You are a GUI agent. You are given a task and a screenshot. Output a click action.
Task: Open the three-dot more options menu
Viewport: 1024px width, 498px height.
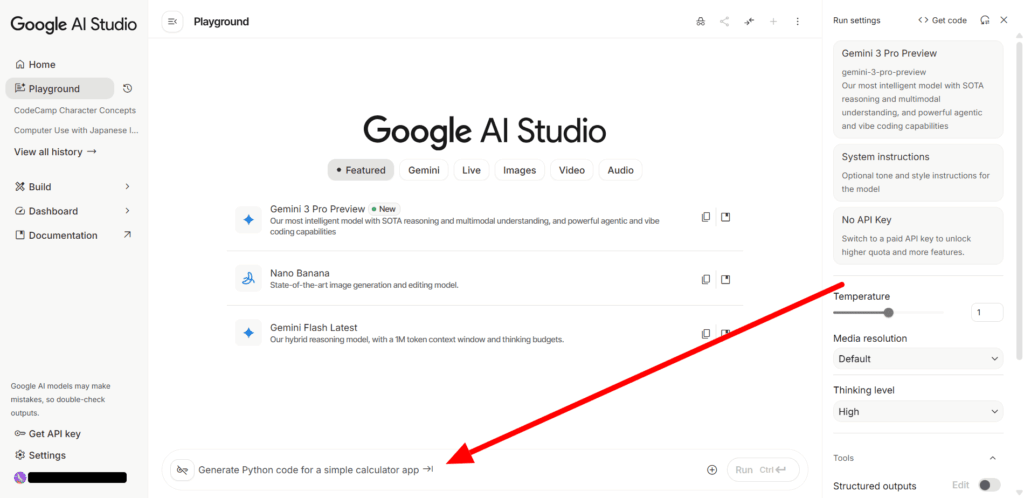(797, 21)
